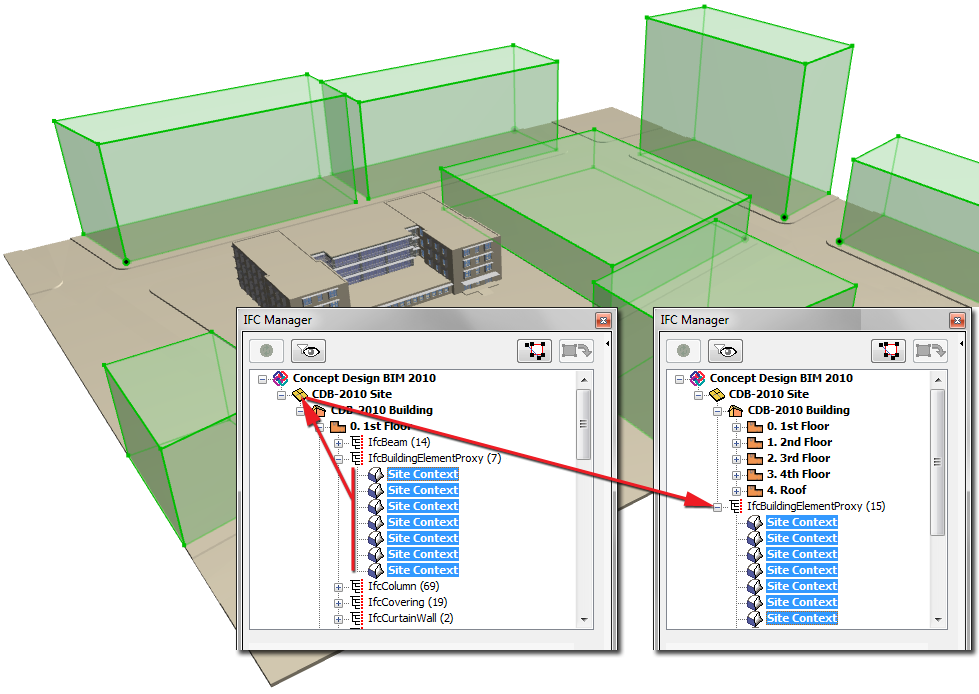Screen dimensions: 979x694
Task: Toggle the eye filter button in left IFC Manager
Action: (308, 351)
